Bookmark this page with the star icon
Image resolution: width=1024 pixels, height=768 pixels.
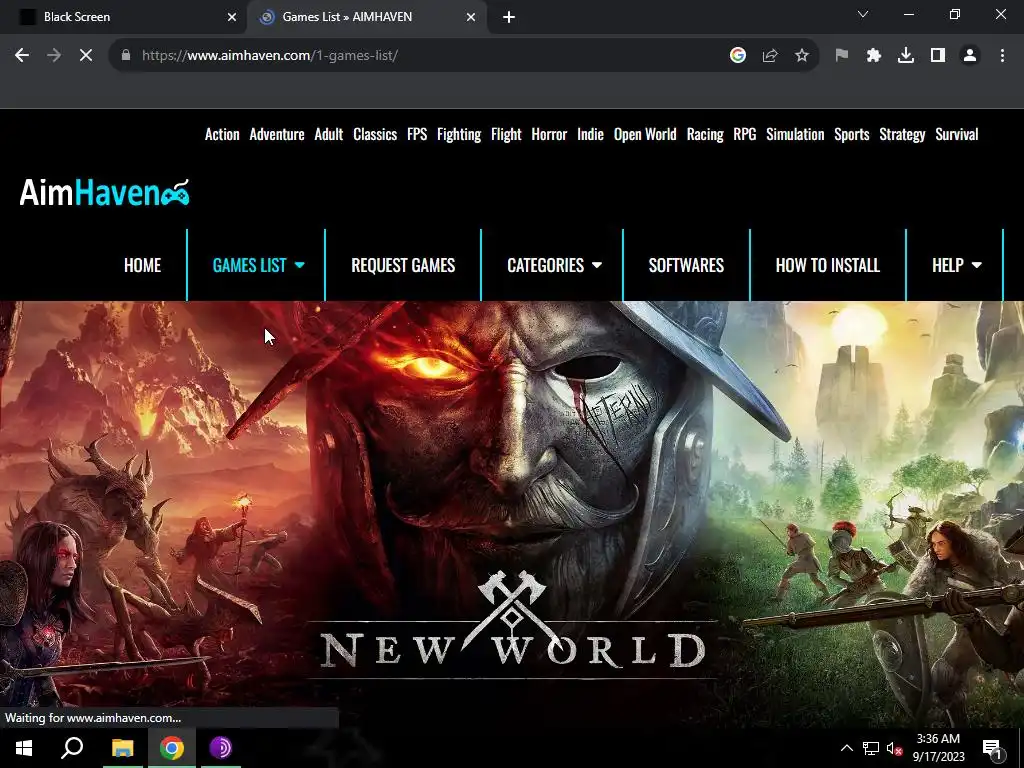(x=802, y=56)
